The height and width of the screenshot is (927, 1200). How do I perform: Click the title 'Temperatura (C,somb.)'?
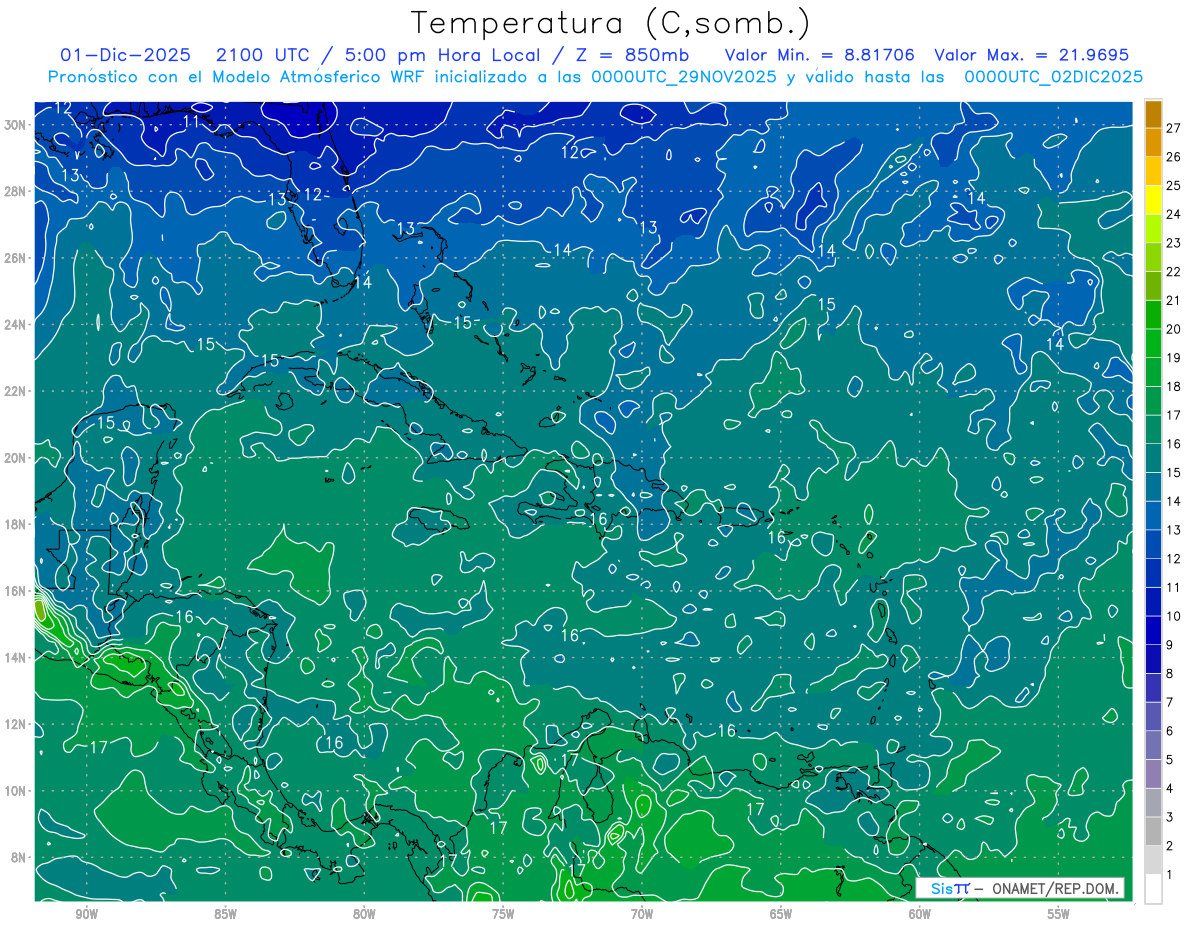tap(611, 23)
